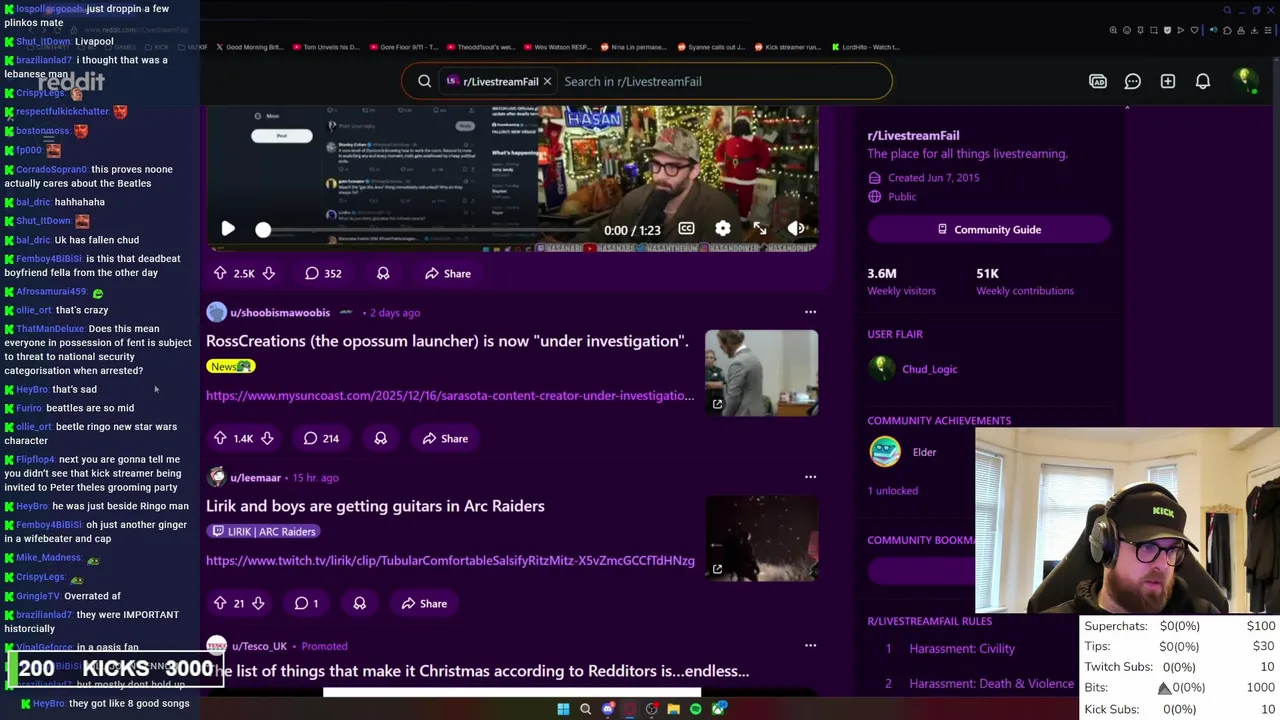Click the search magnifier icon
The width and height of the screenshot is (1280, 720).
[424, 81]
